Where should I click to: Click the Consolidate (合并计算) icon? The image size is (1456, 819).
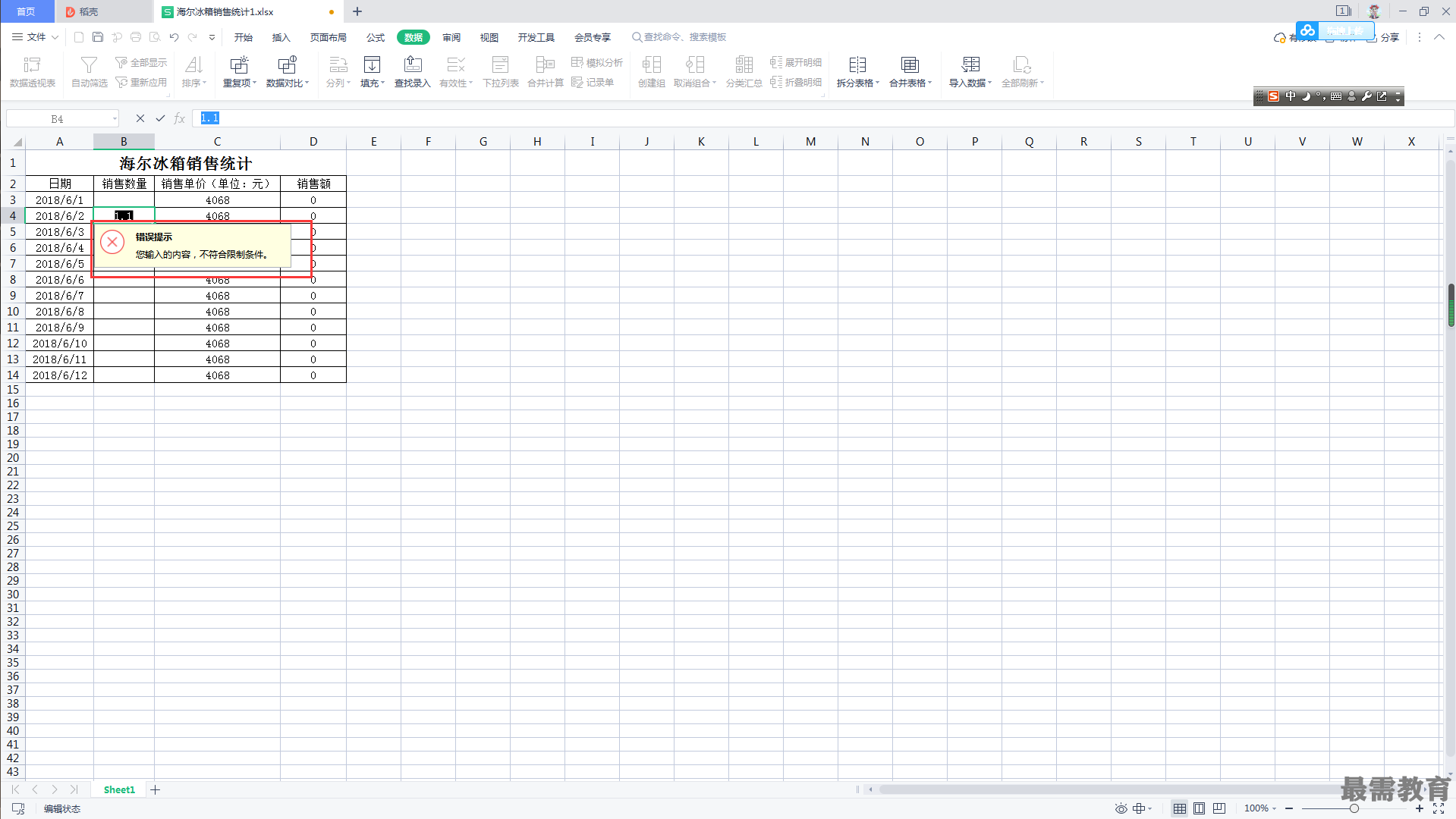click(x=546, y=72)
